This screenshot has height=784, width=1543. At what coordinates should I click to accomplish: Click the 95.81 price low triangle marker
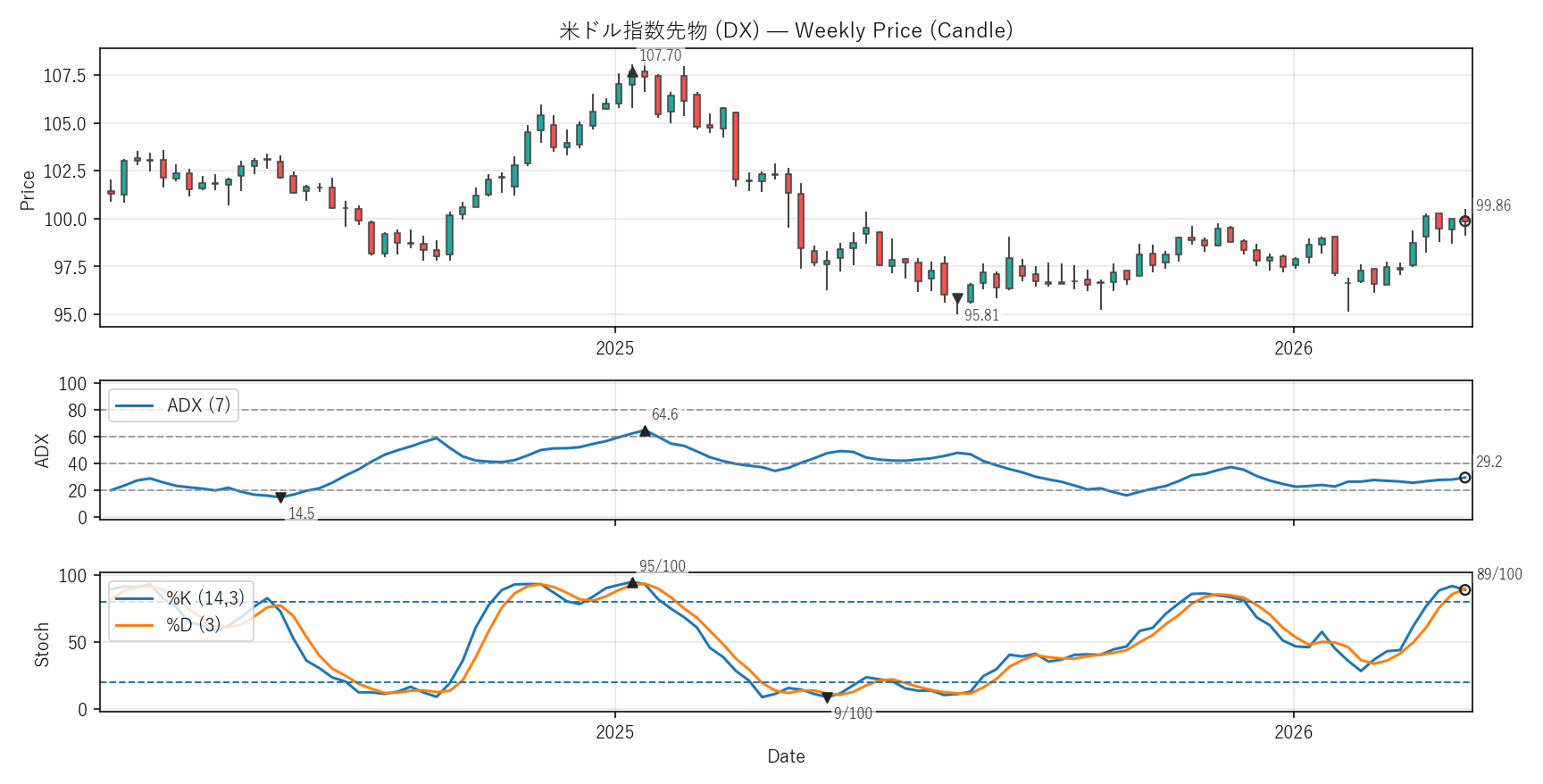point(957,299)
